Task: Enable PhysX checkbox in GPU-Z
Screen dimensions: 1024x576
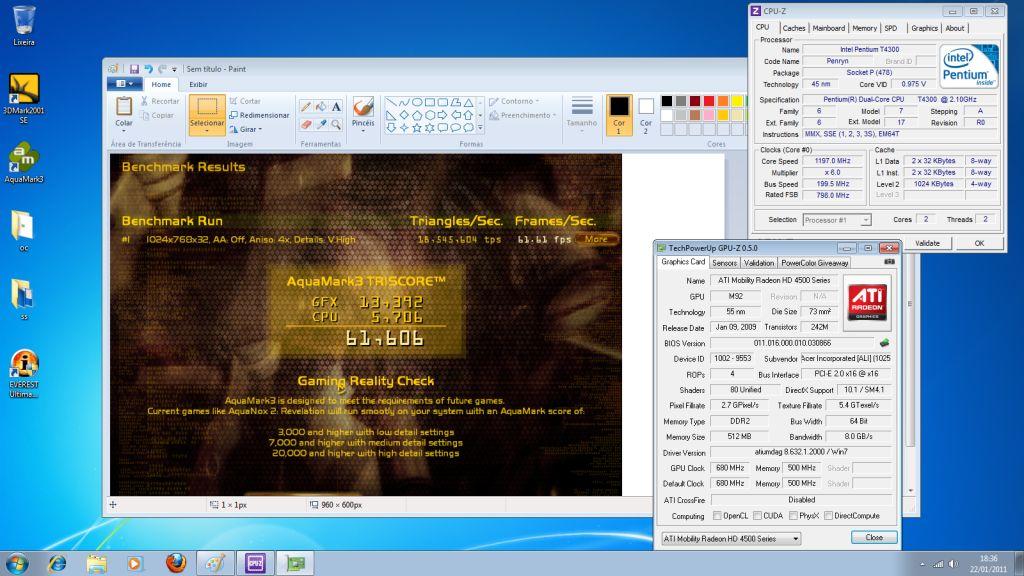Action: click(x=793, y=516)
